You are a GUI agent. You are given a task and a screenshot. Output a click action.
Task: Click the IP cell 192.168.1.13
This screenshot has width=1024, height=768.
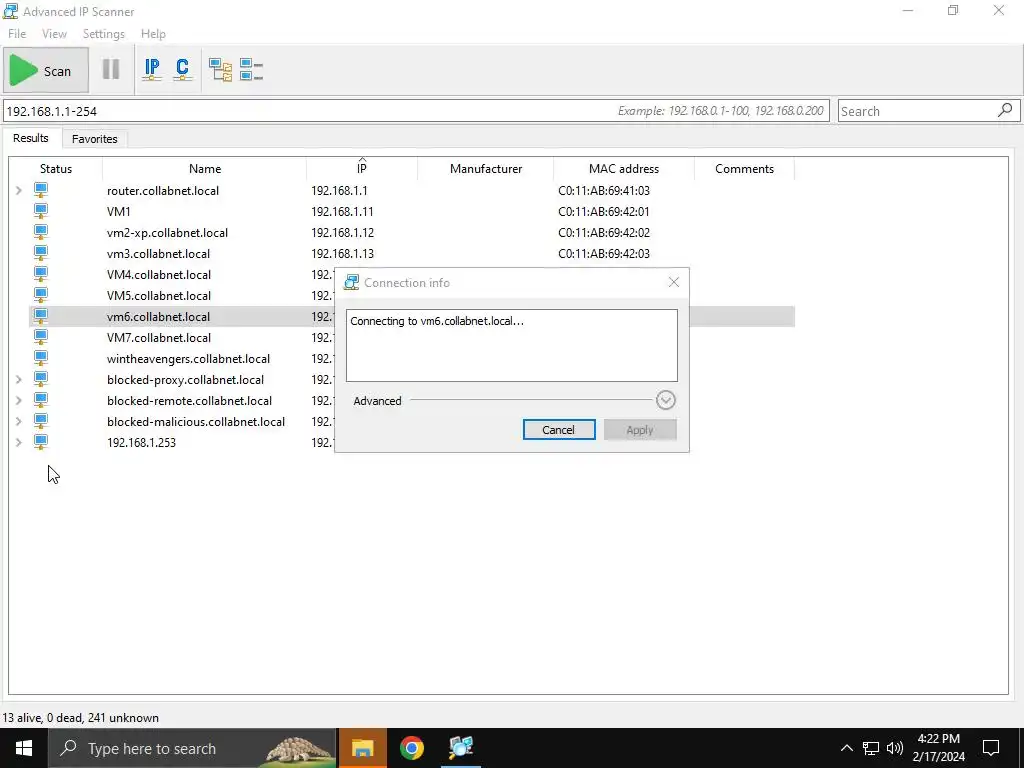(x=342, y=253)
